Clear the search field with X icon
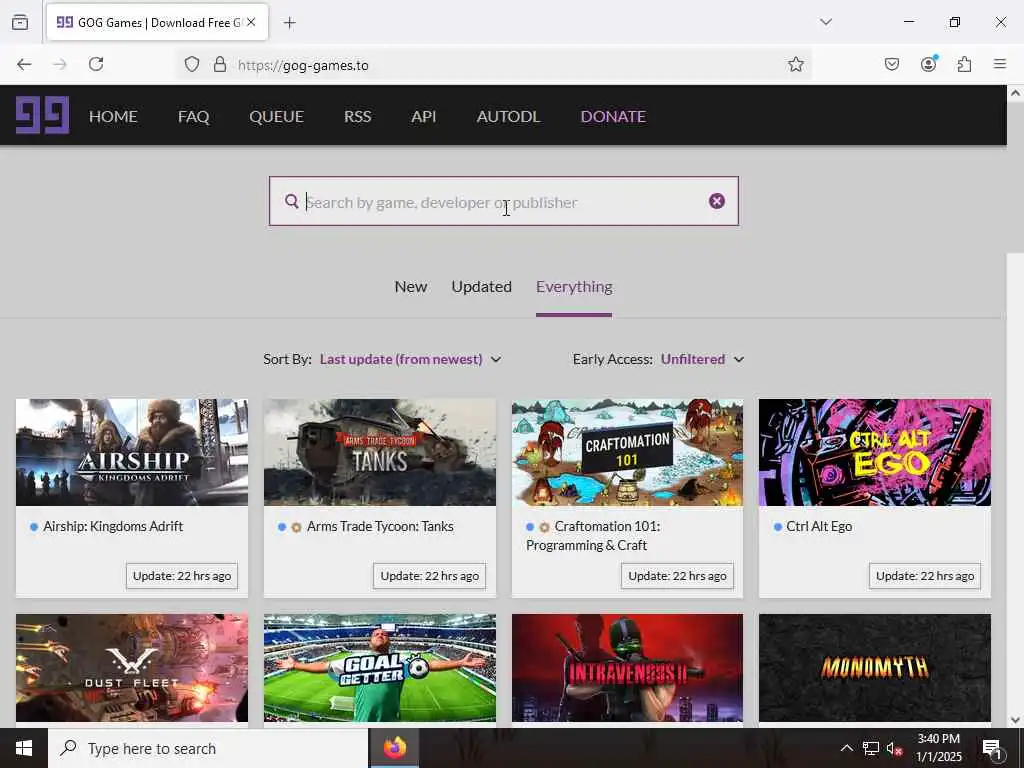This screenshot has height=768, width=1024. click(716, 201)
